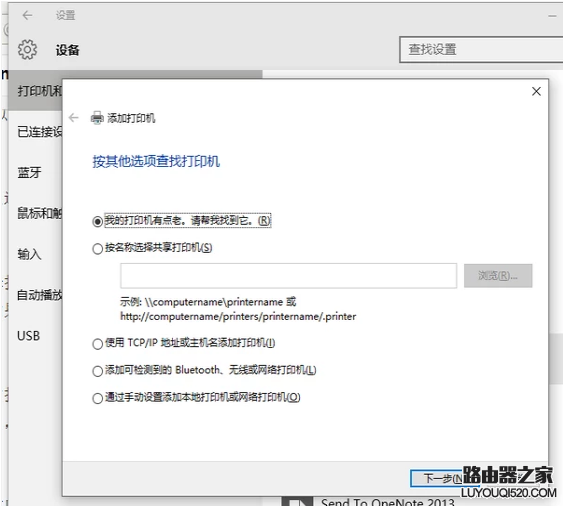This screenshot has width=563, height=506.
Task: Click the gear icon beside 设备
Action: point(27,49)
